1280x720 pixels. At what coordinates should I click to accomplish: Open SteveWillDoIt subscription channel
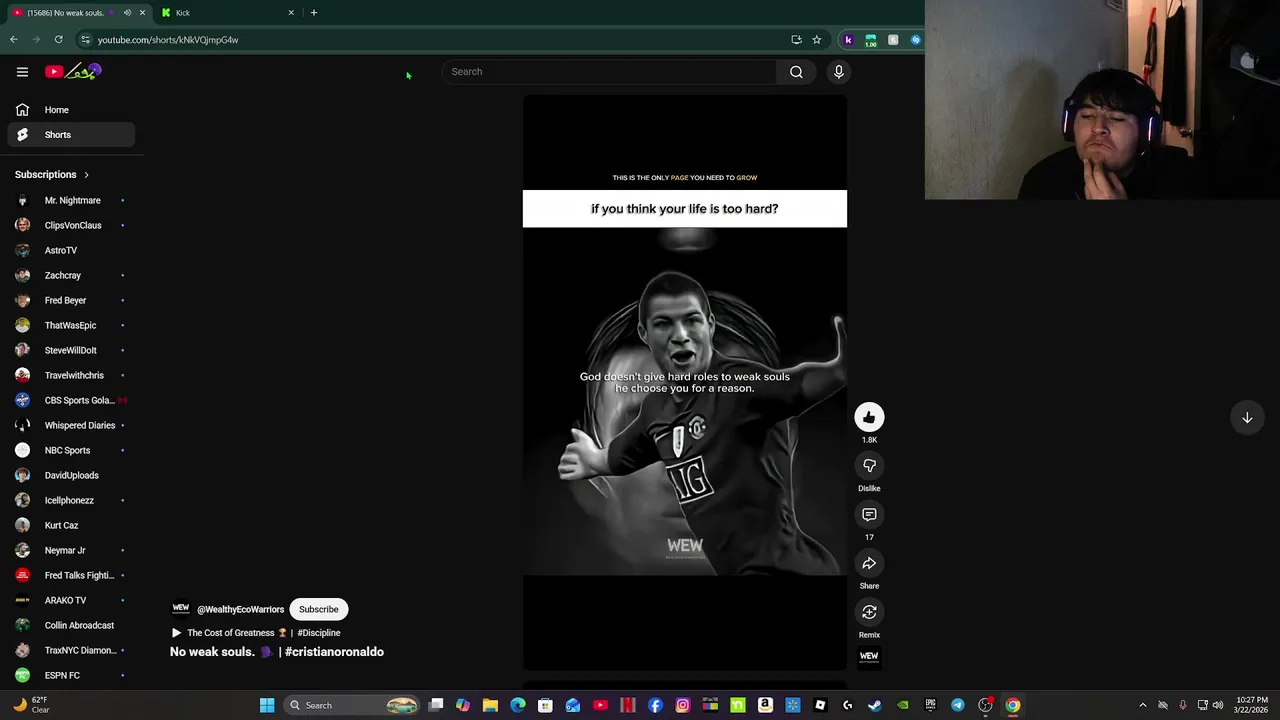71,350
